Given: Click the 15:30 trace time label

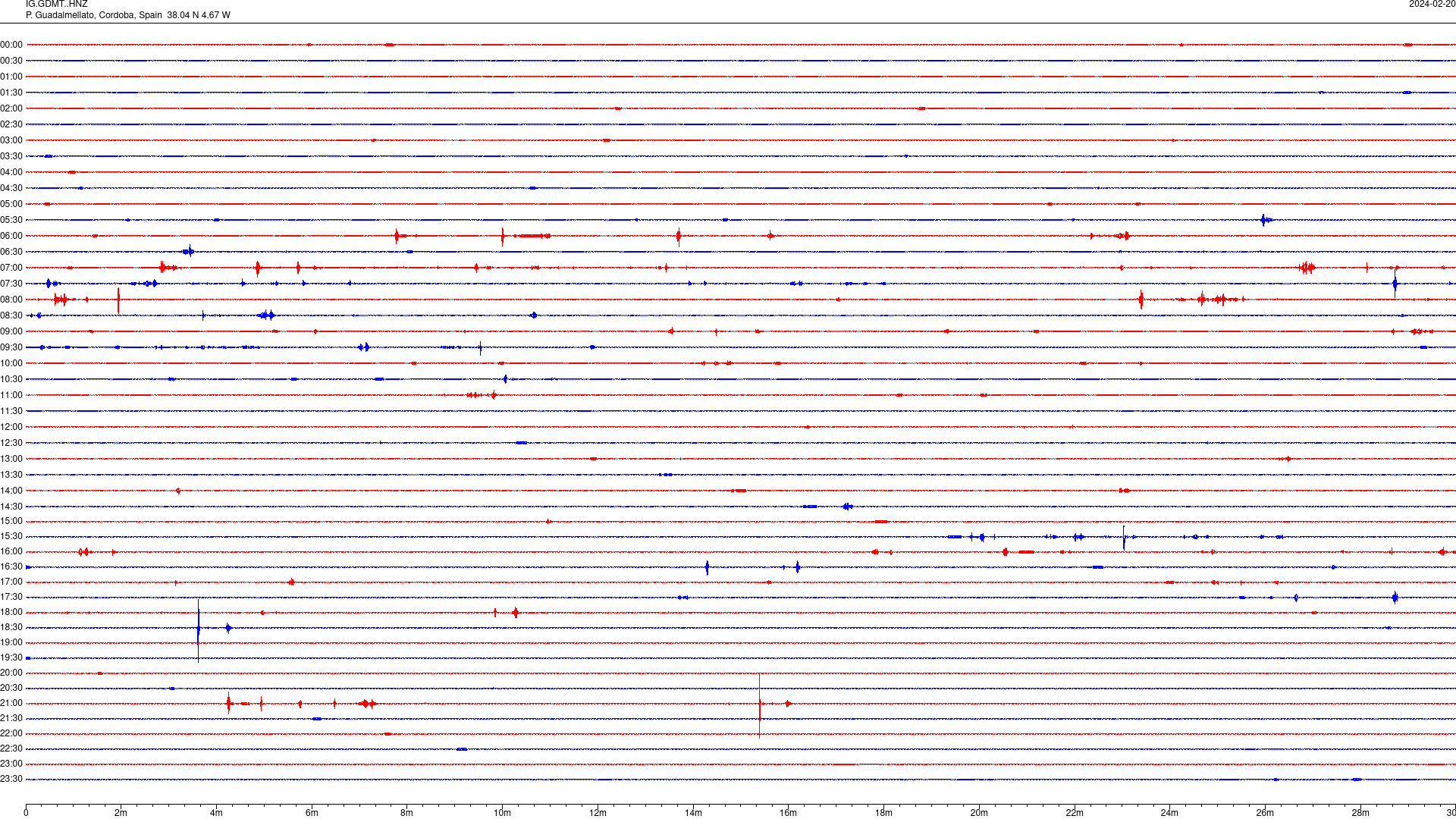Looking at the screenshot, I should pos(11,536).
